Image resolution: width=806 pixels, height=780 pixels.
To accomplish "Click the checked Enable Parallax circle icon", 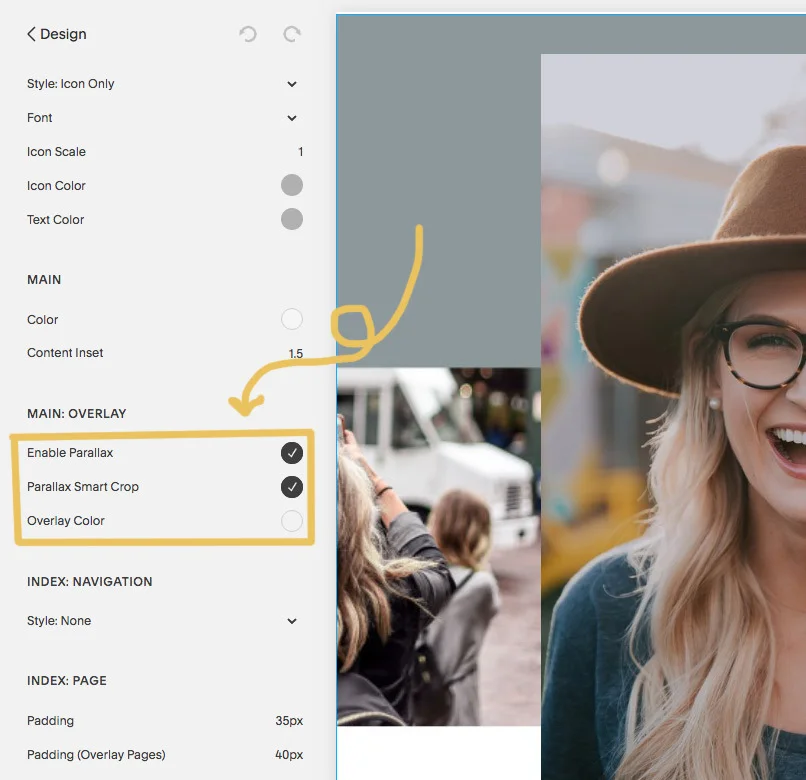I will [292, 452].
